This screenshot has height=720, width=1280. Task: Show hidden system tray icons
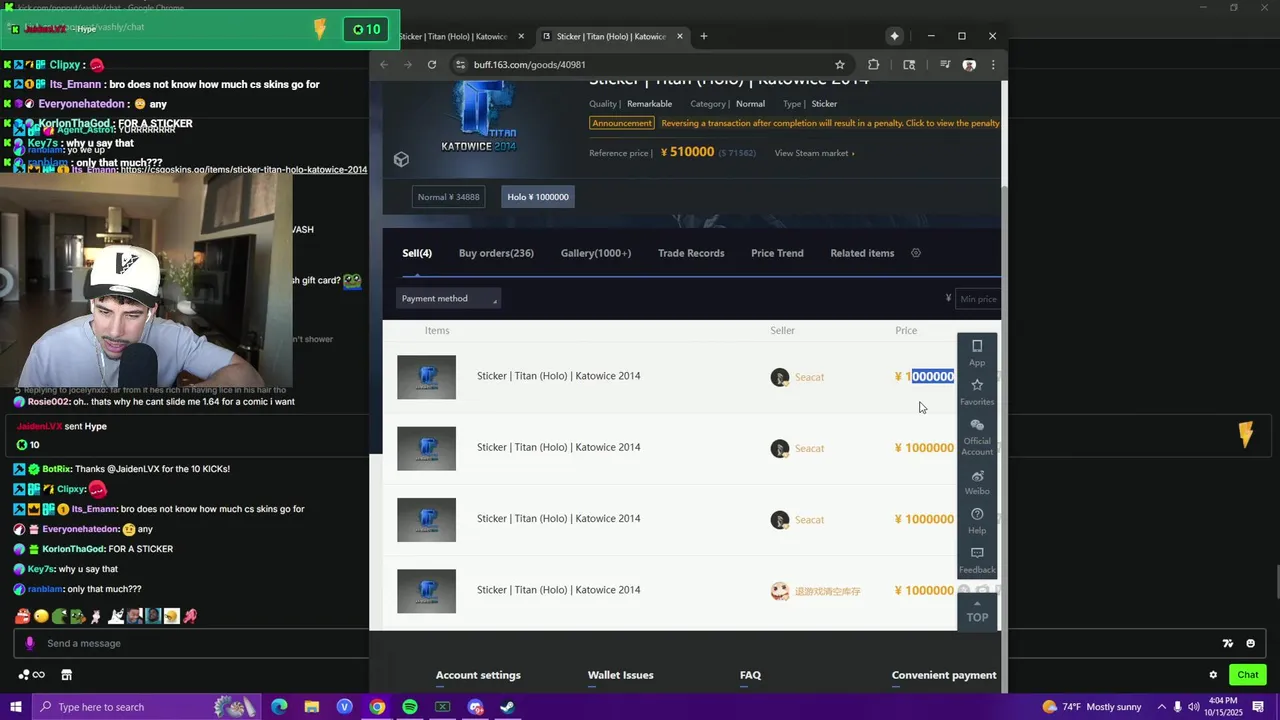1161,707
